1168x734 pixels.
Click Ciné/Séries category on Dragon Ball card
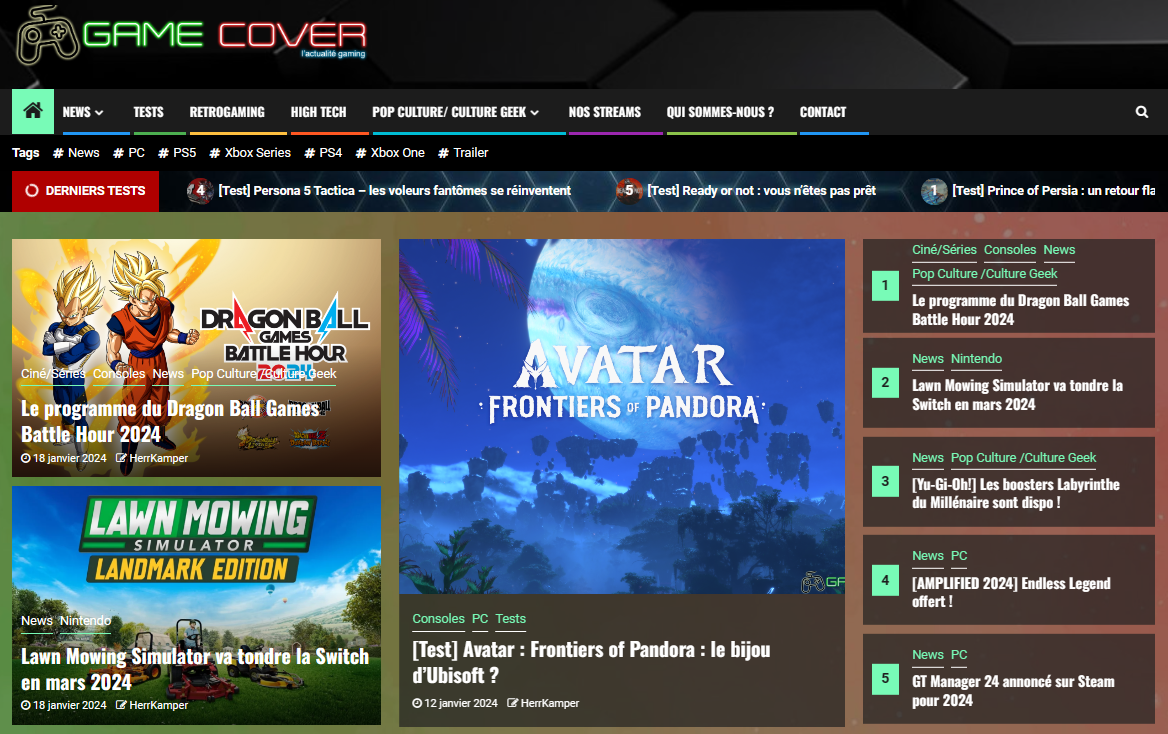pos(53,374)
